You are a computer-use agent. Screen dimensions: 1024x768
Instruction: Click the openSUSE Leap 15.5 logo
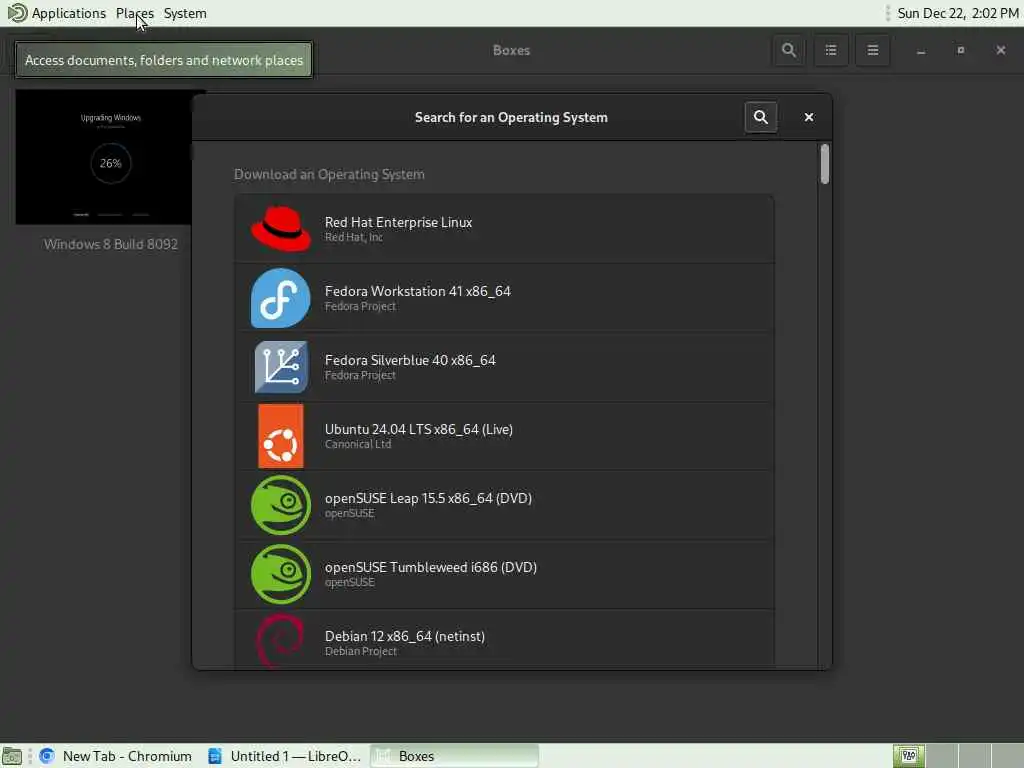[281, 505]
